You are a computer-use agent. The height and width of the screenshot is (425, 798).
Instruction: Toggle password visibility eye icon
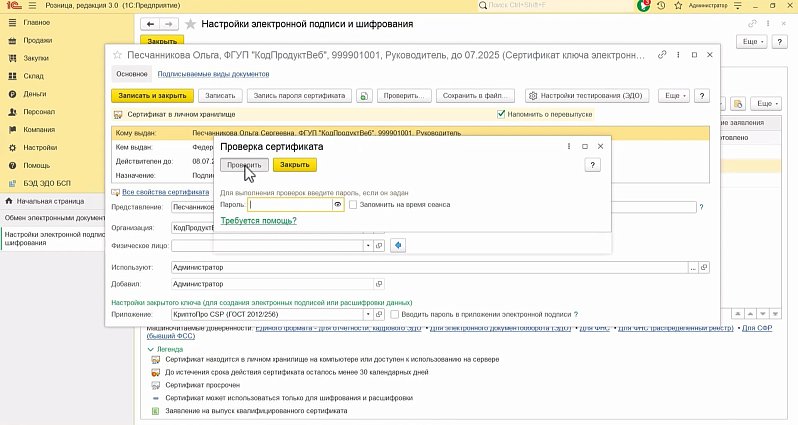coord(337,205)
